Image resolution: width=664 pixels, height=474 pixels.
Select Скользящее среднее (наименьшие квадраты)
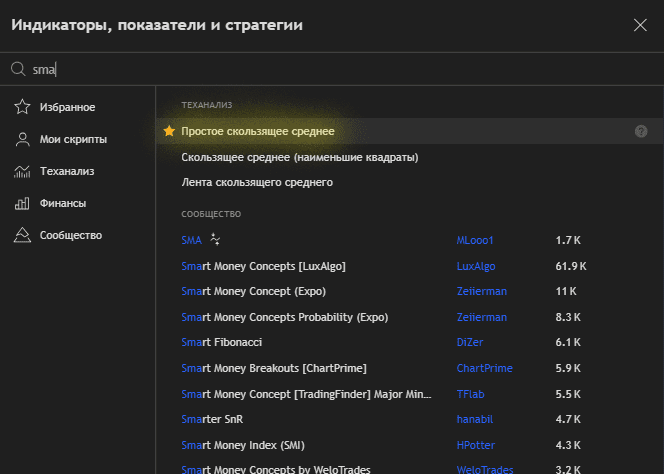(x=300, y=157)
